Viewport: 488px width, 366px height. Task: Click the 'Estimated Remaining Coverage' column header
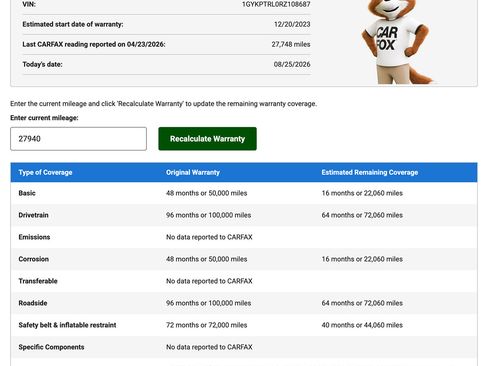[x=370, y=172]
